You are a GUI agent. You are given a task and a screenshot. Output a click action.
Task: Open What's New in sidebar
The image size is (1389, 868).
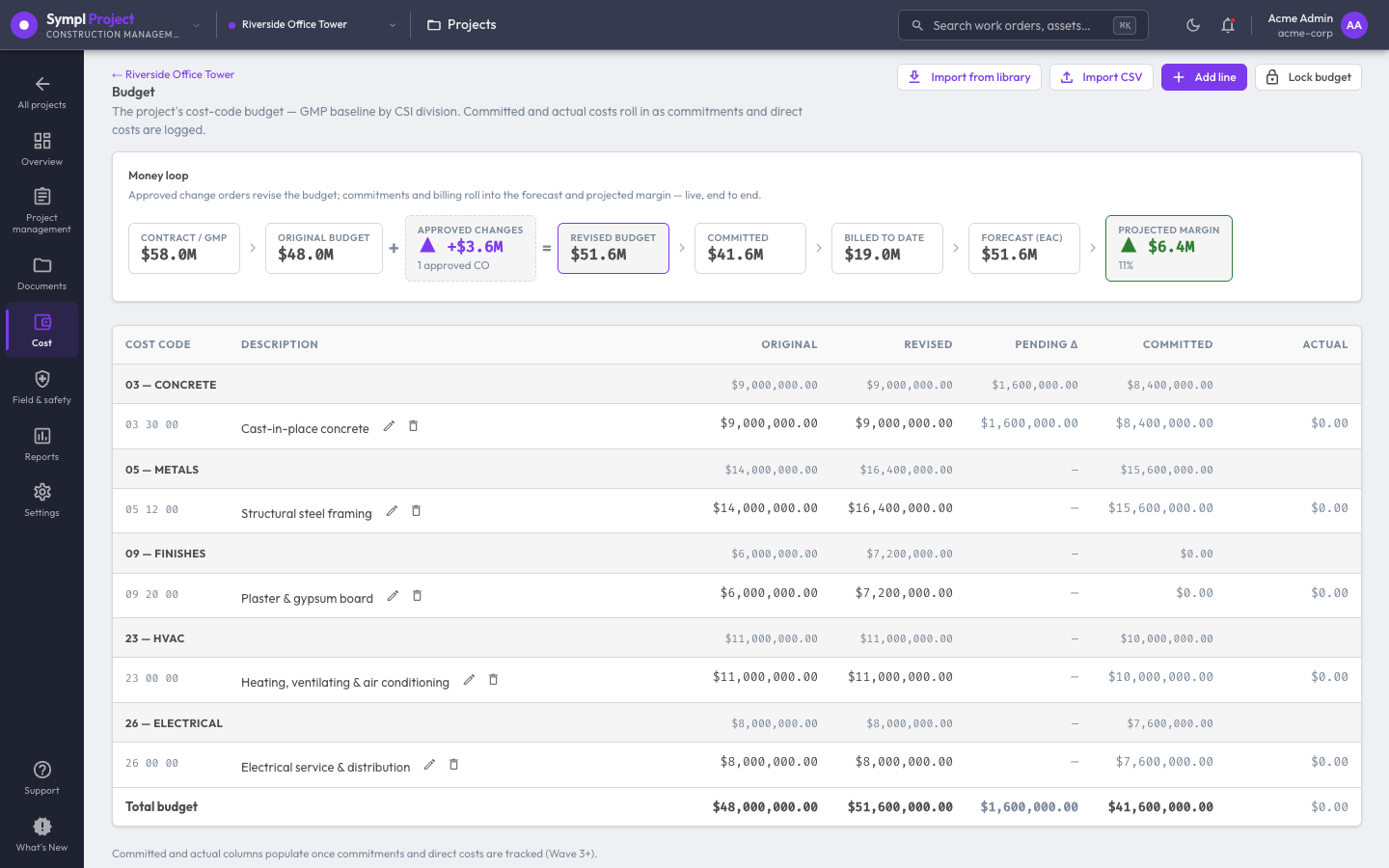41,834
